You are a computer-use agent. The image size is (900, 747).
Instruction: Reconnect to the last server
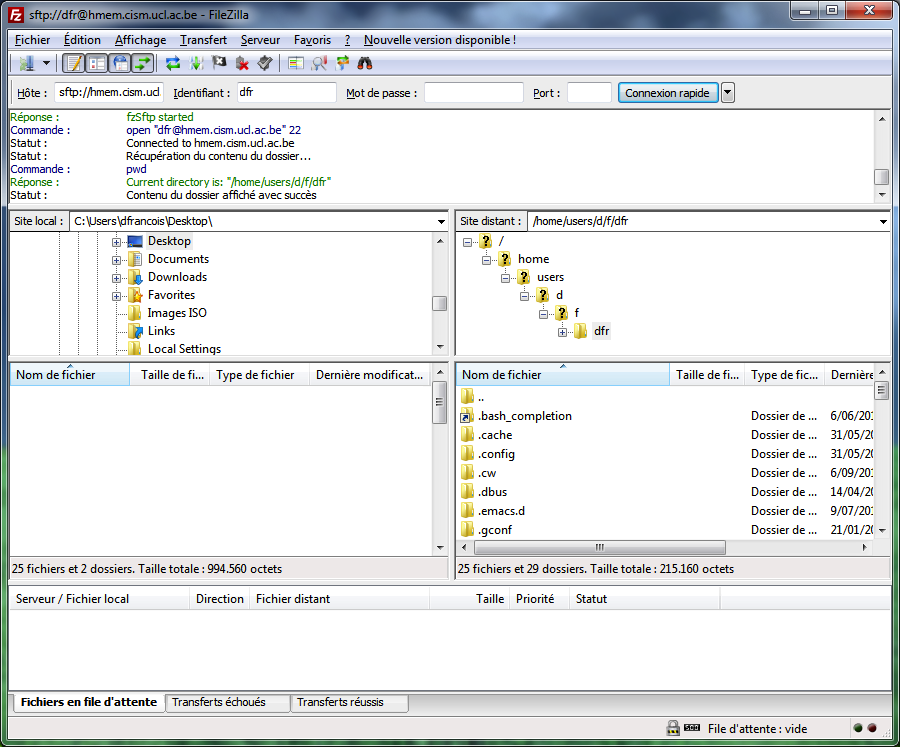[x=265, y=63]
